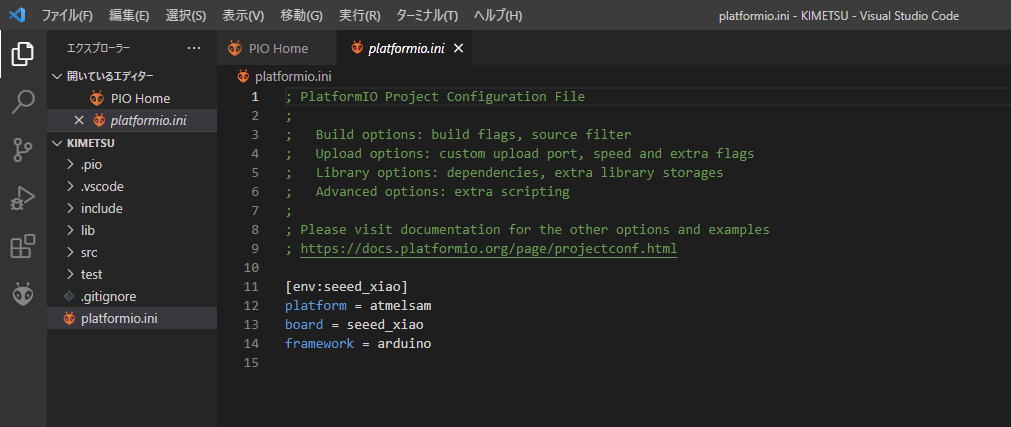This screenshot has width=1011, height=427.
Task: Open the Explorer view in activity bar
Action: (23, 54)
